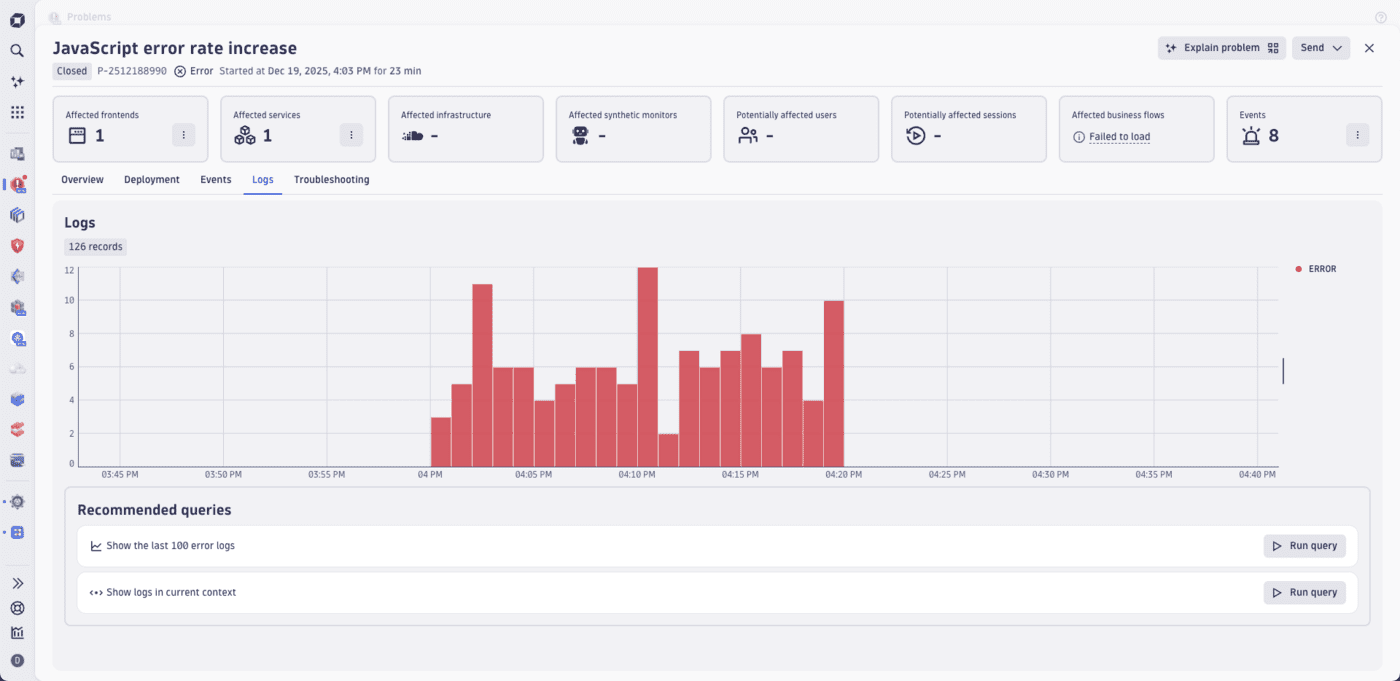Open the help icon near the sidebar bottom

[16, 608]
